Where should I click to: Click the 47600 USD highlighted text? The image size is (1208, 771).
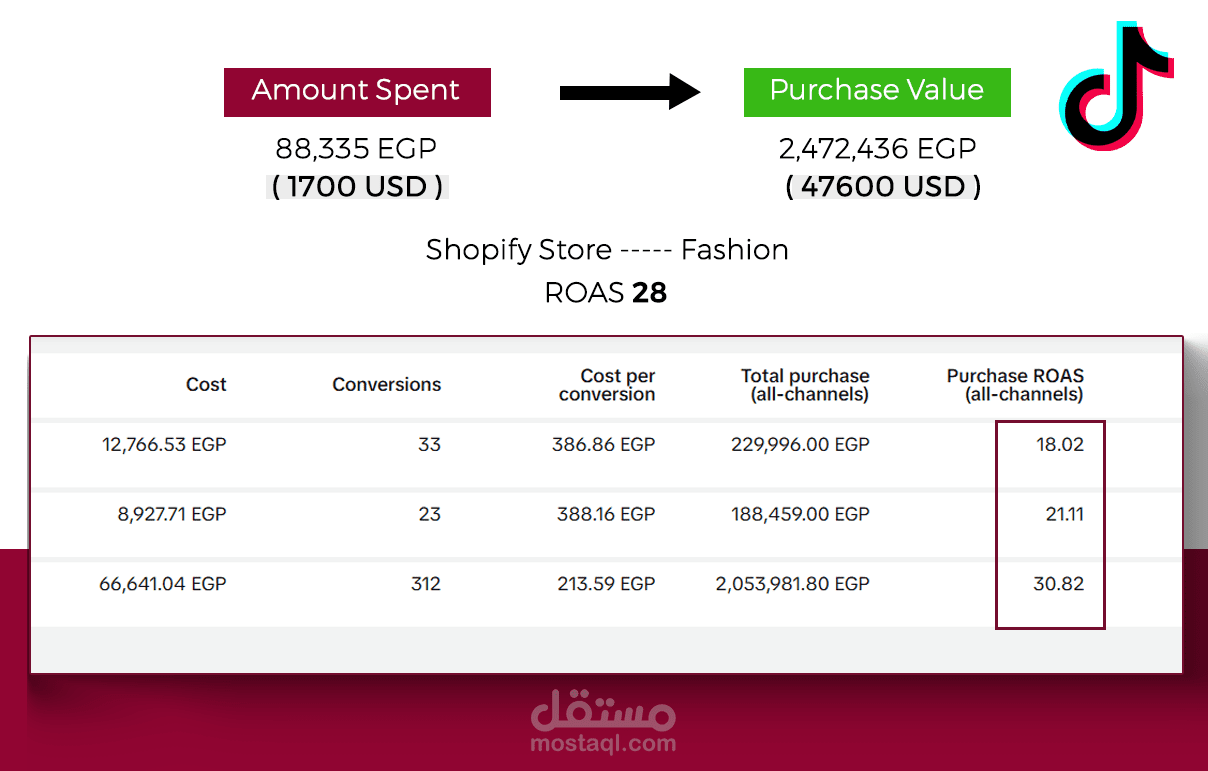click(x=883, y=187)
